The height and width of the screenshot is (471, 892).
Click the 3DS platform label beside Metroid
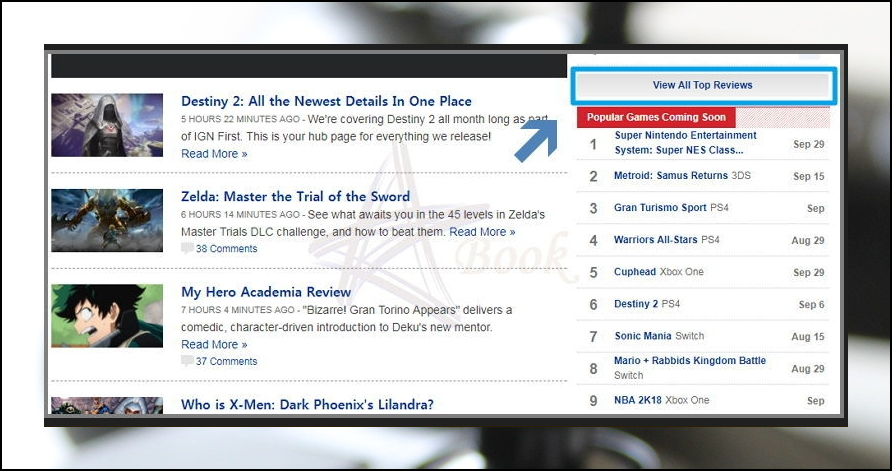pyautogui.click(x=741, y=176)
